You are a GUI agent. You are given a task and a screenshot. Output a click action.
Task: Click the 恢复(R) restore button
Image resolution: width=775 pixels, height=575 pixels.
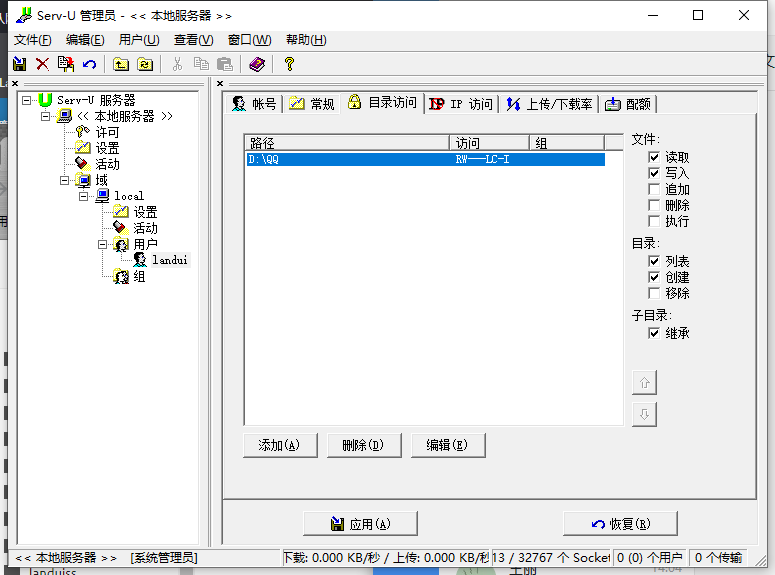[620, 524]
